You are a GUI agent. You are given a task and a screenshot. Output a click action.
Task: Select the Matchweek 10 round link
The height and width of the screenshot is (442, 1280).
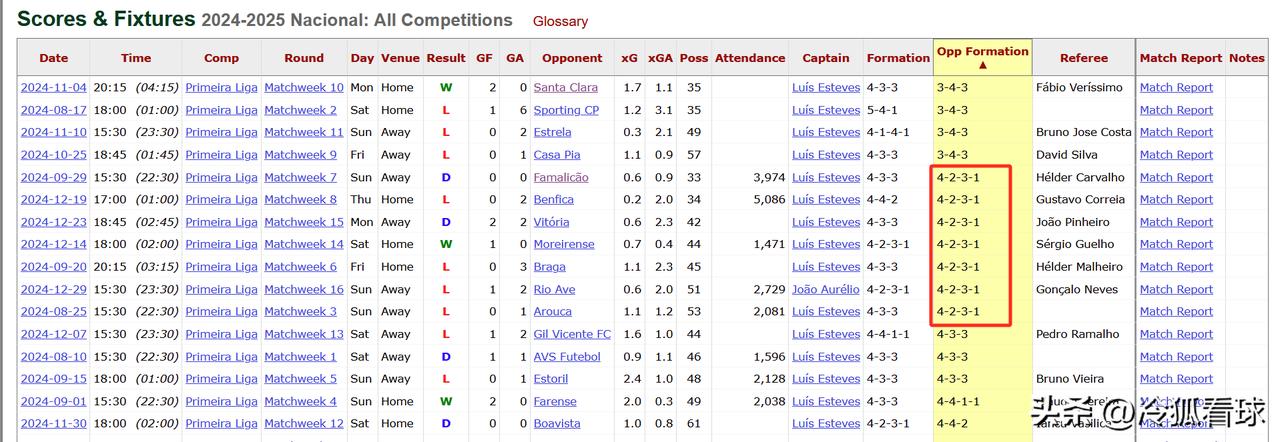point(304,88)
